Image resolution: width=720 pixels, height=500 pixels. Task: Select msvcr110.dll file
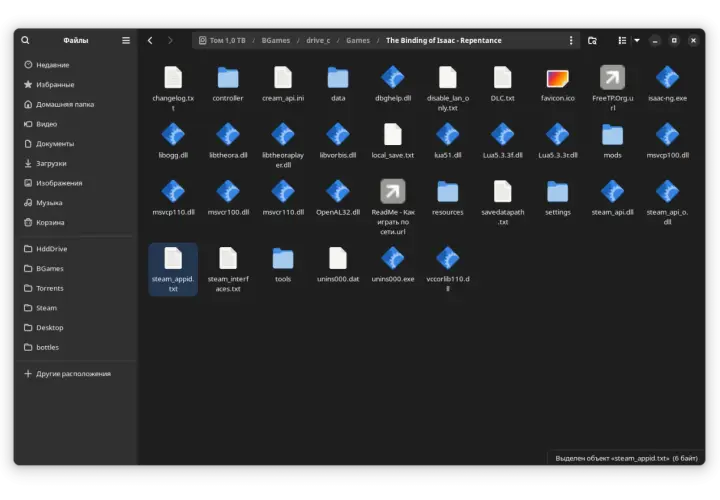click(x=283, y=198)
